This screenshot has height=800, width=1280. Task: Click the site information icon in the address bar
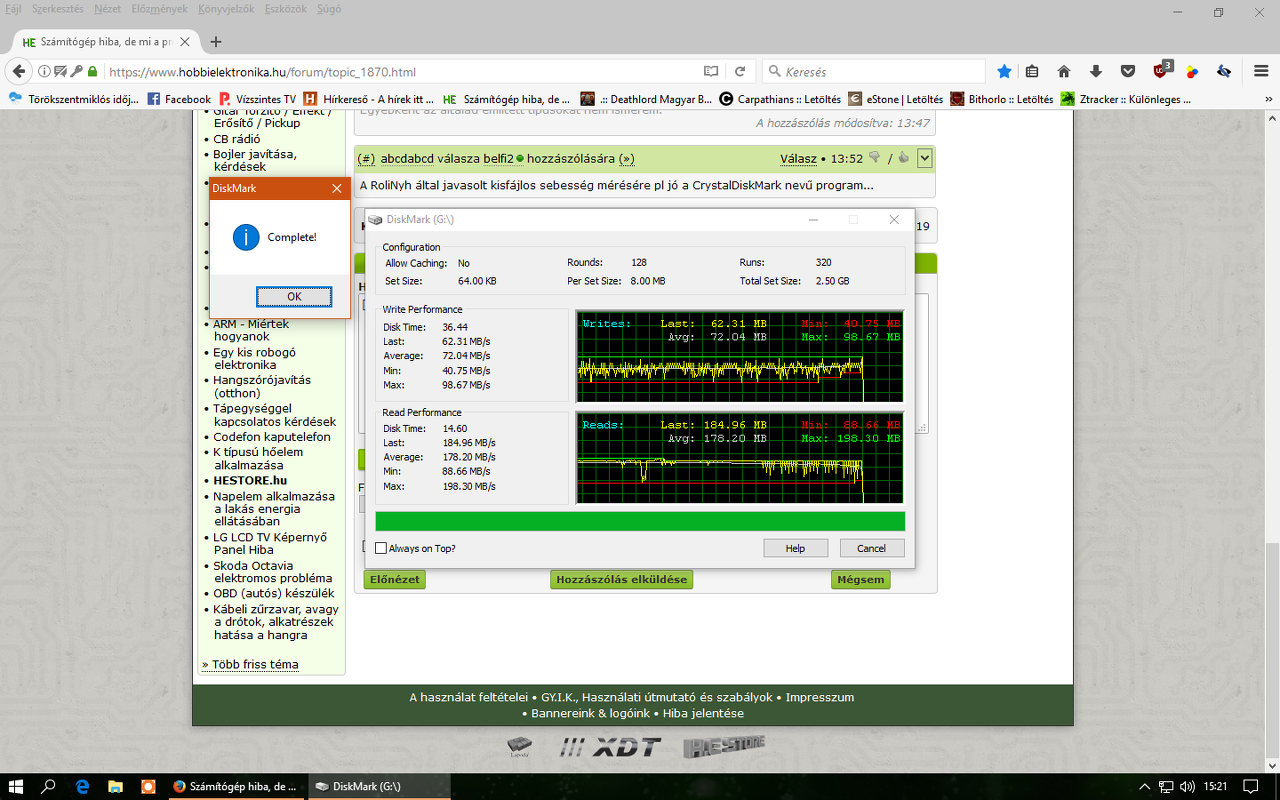point(44,72)
